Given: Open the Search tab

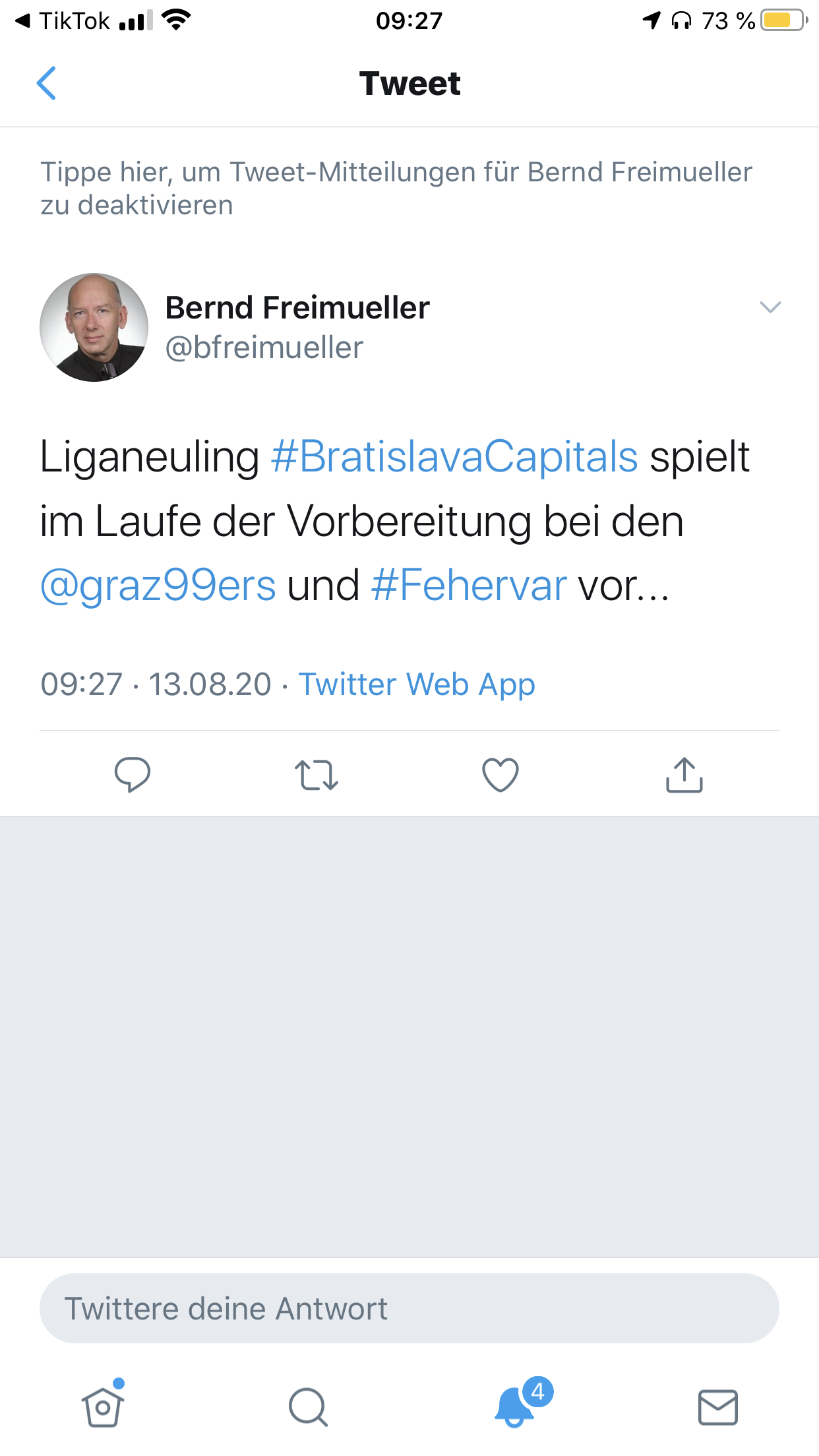Looking at the screenshot, I should (x=308, y=1407).
